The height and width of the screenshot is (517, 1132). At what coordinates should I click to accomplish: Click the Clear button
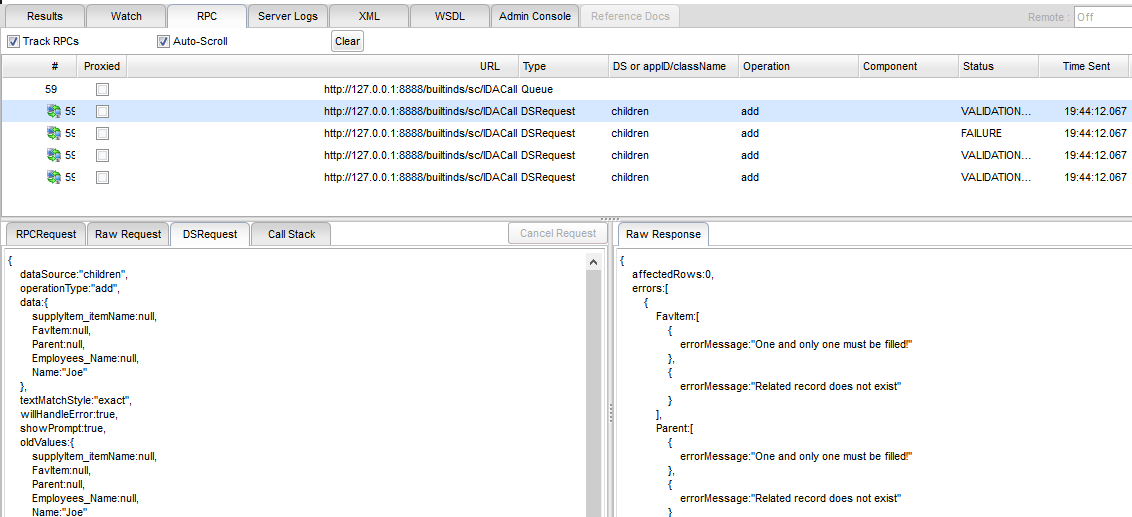click(x=347, y=41)
